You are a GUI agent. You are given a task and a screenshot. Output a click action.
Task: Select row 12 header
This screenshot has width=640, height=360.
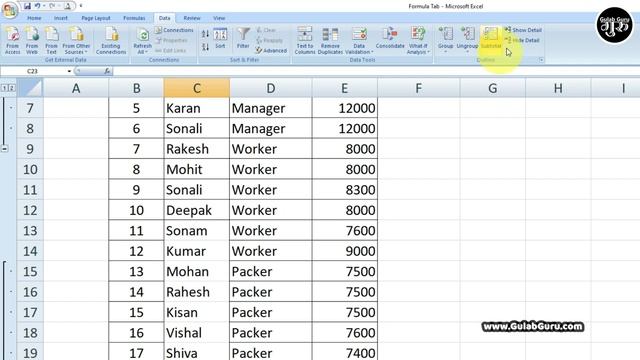30,210
